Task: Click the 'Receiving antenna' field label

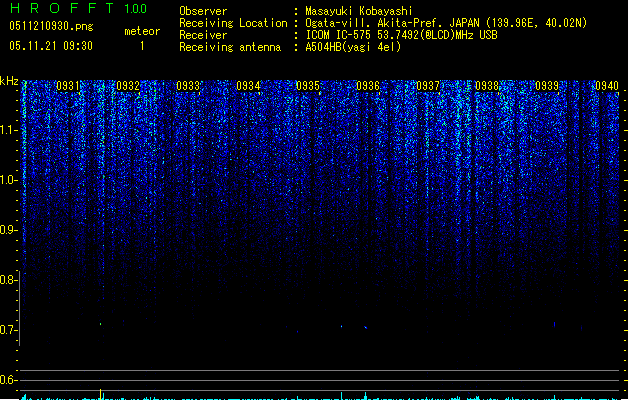Action: click(230, 47)
